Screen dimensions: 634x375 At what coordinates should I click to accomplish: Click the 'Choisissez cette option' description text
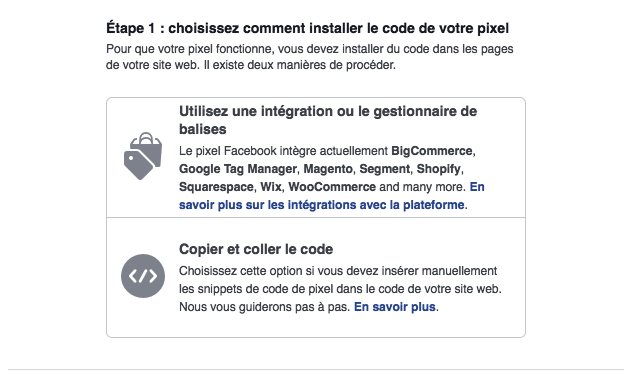click(340, 280)
